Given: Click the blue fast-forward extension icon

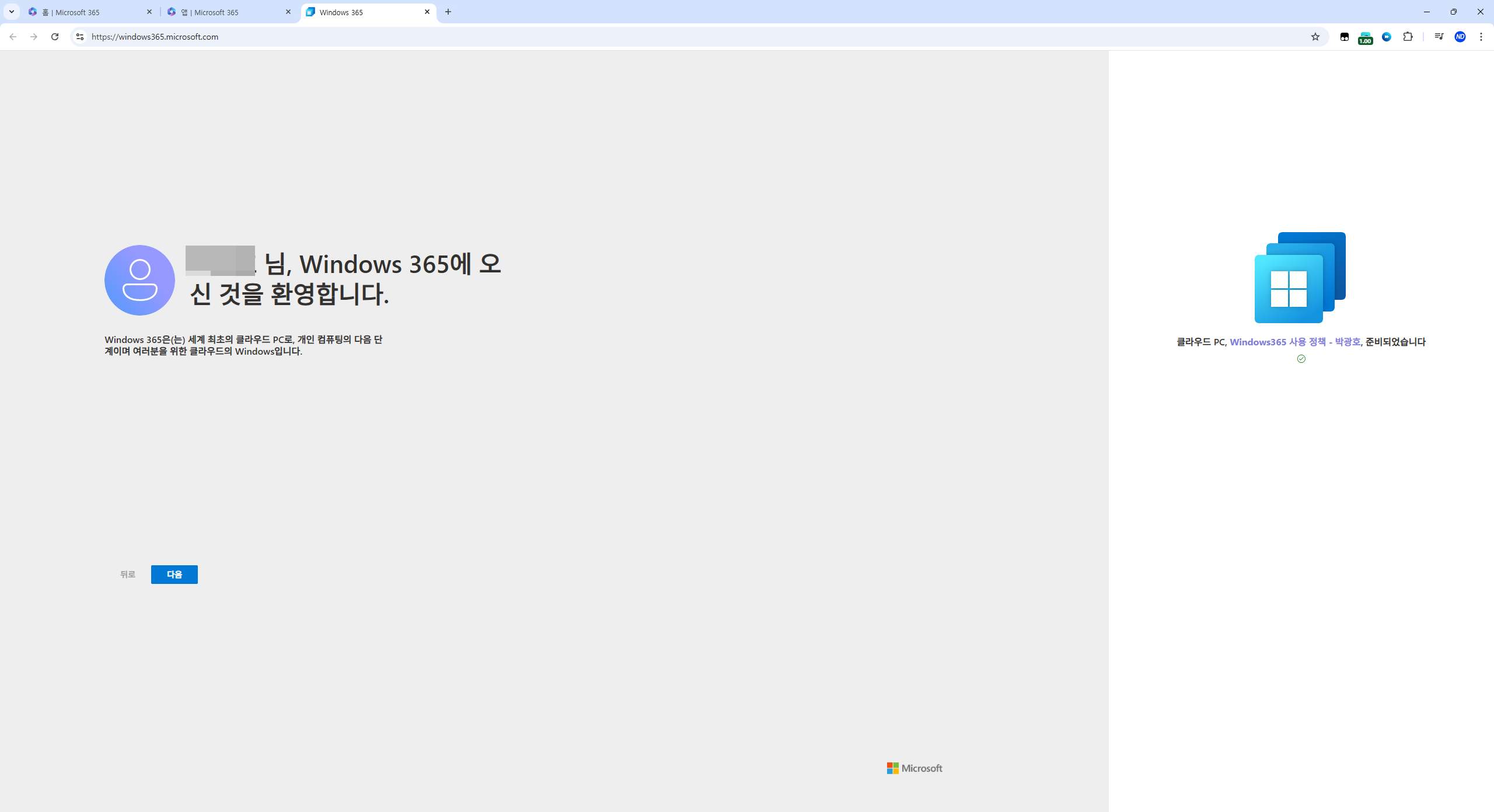Looking at the screenshot, I should [x=1387, y=37].
